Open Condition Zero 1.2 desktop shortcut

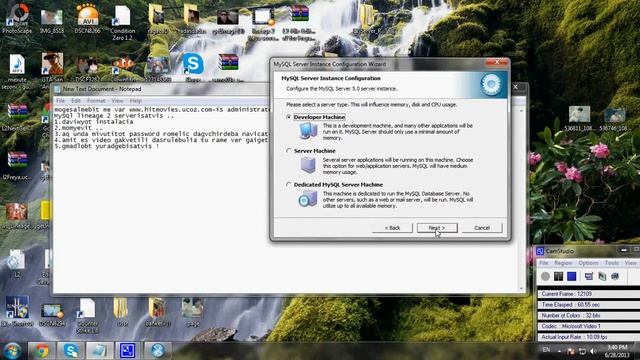coord(122,22)
